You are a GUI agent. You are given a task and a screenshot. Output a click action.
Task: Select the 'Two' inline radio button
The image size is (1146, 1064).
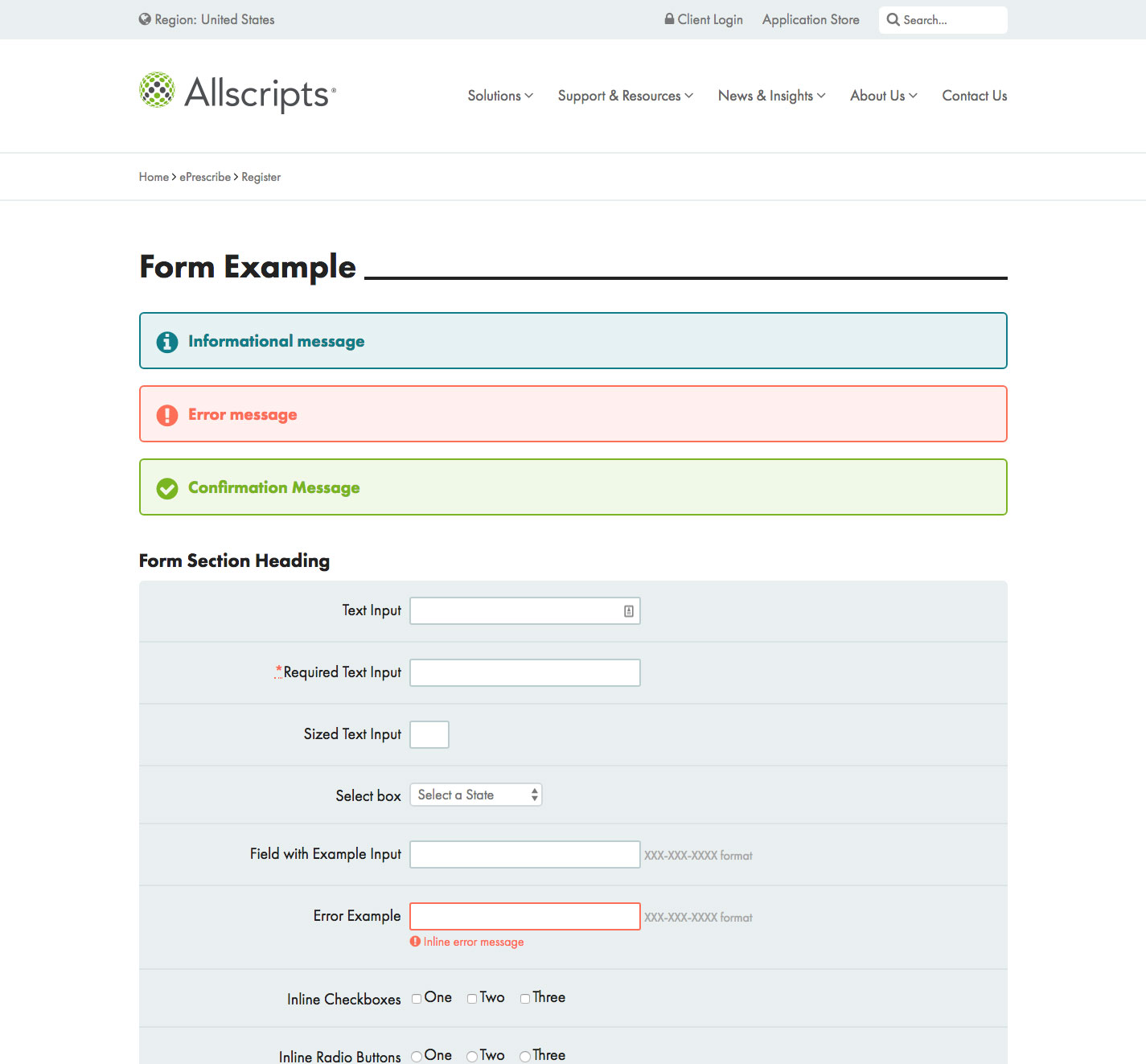pos(472,1057)
